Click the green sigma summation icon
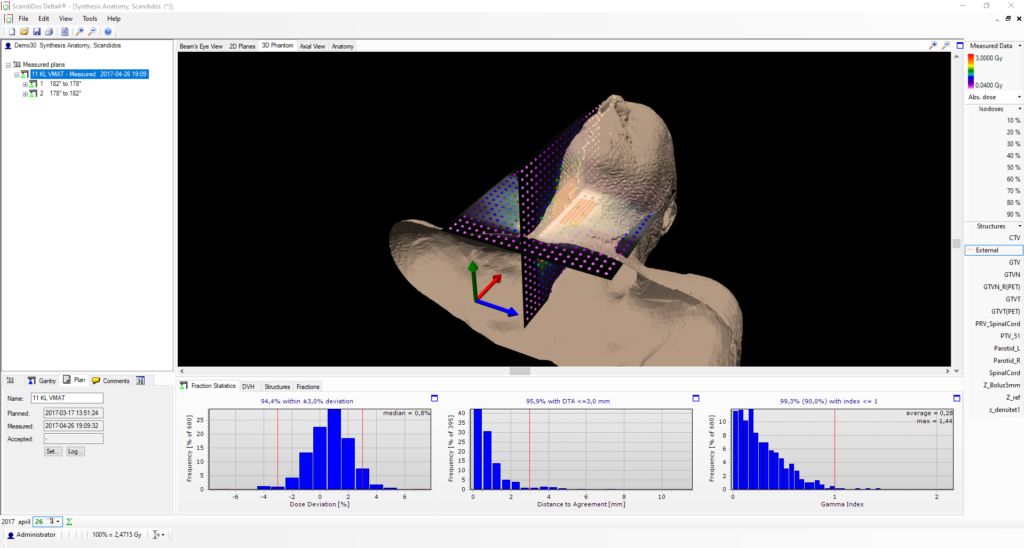Screen dimensions: 1024x548 coord(70,521)
